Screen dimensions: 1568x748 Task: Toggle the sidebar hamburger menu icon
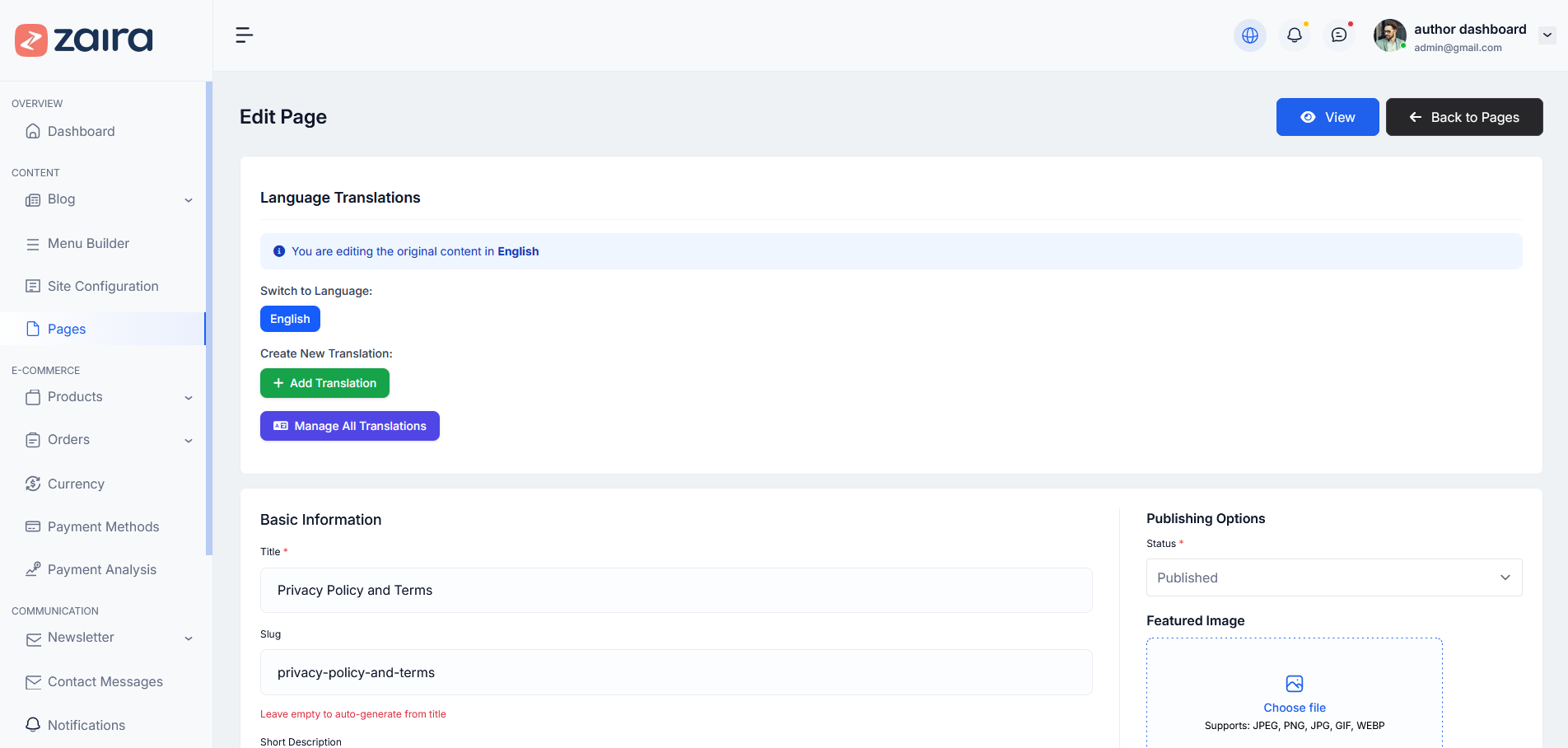(245, 35)
